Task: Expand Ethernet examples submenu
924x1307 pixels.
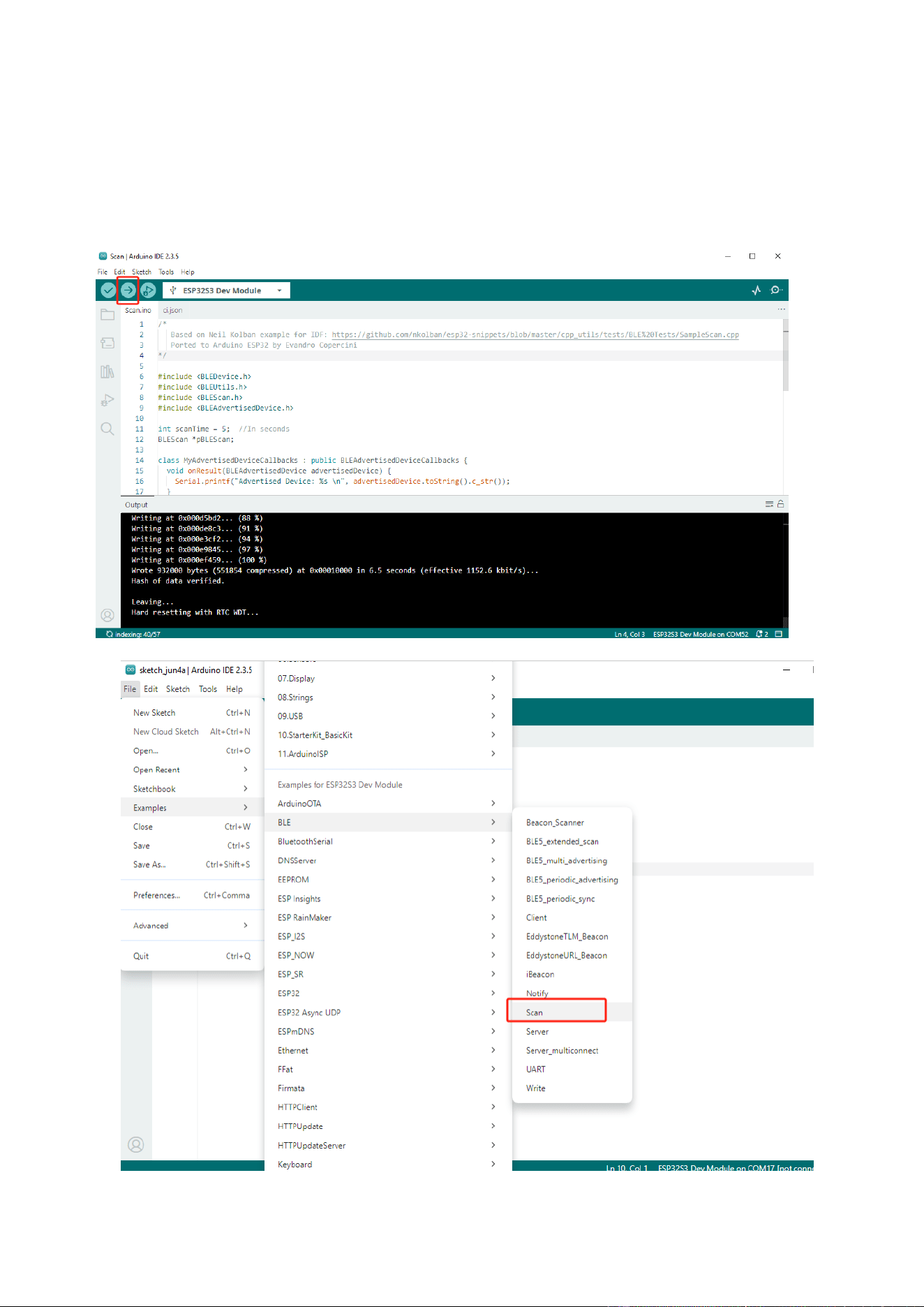Action: click(388, 1050)
